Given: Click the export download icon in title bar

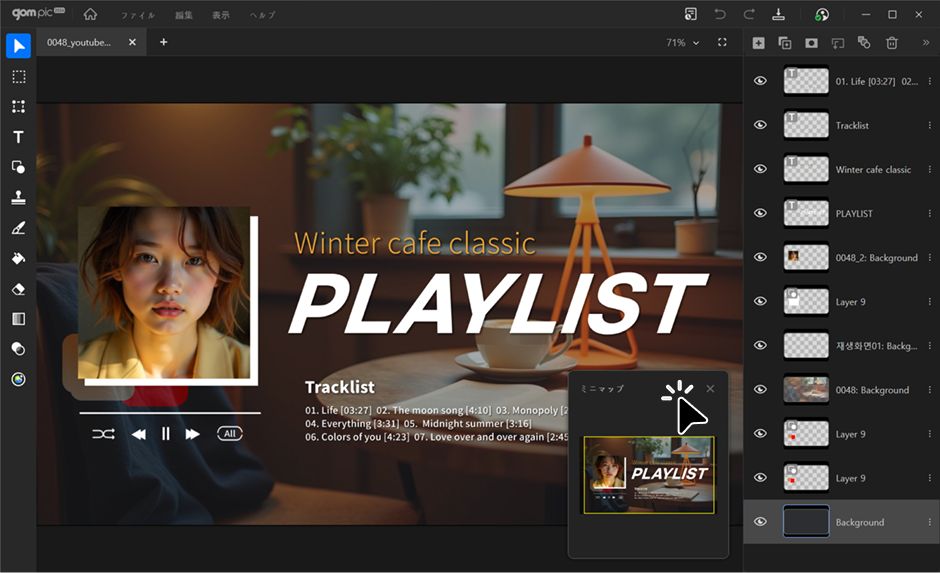Looking at the screenshot, I should [x=779, y=14].
